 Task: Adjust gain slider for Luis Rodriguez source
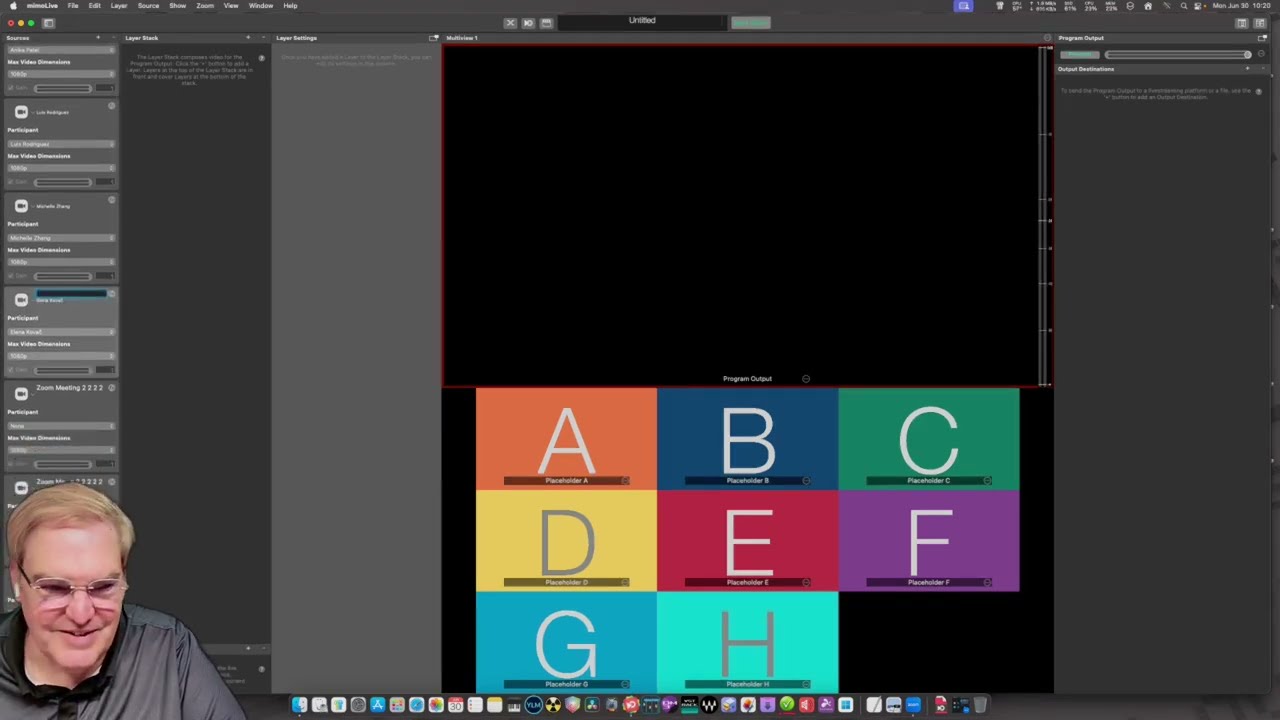[x=62, y=182]
